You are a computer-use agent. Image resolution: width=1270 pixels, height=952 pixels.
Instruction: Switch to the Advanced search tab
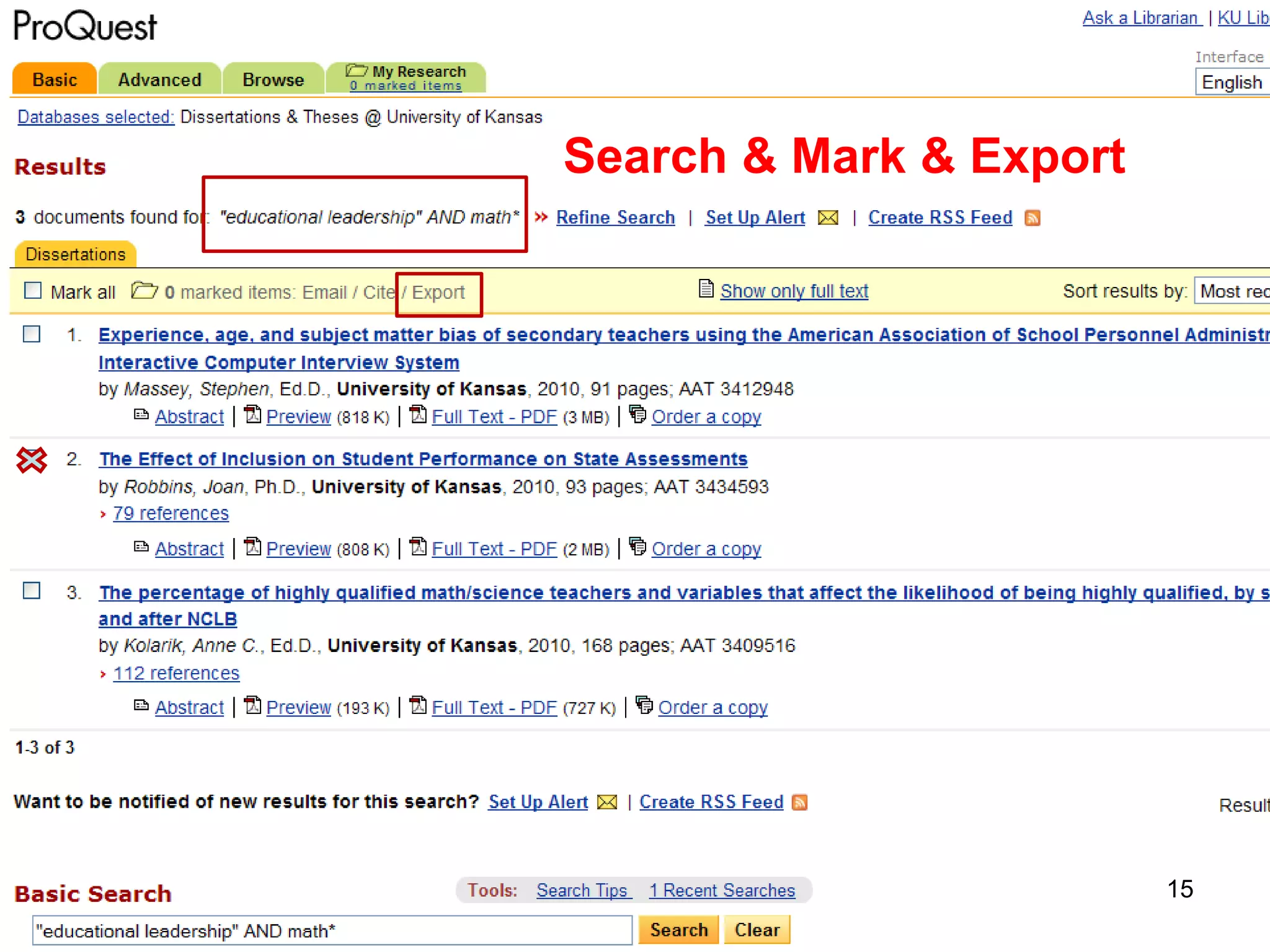(x=159, y=79)
